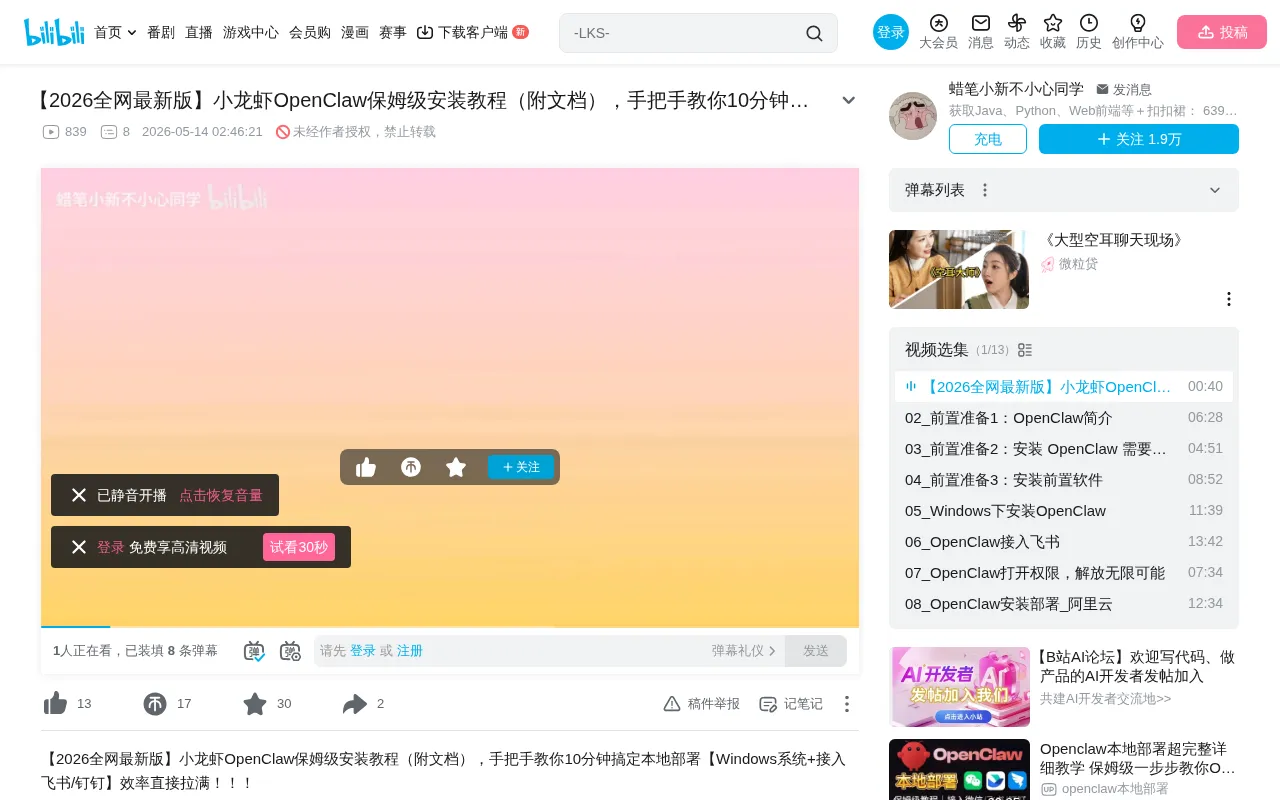Open the 弹幕礼仪 link with the arrow
The width and height of the screenshot is (1280, 800).
coord(744,651)
